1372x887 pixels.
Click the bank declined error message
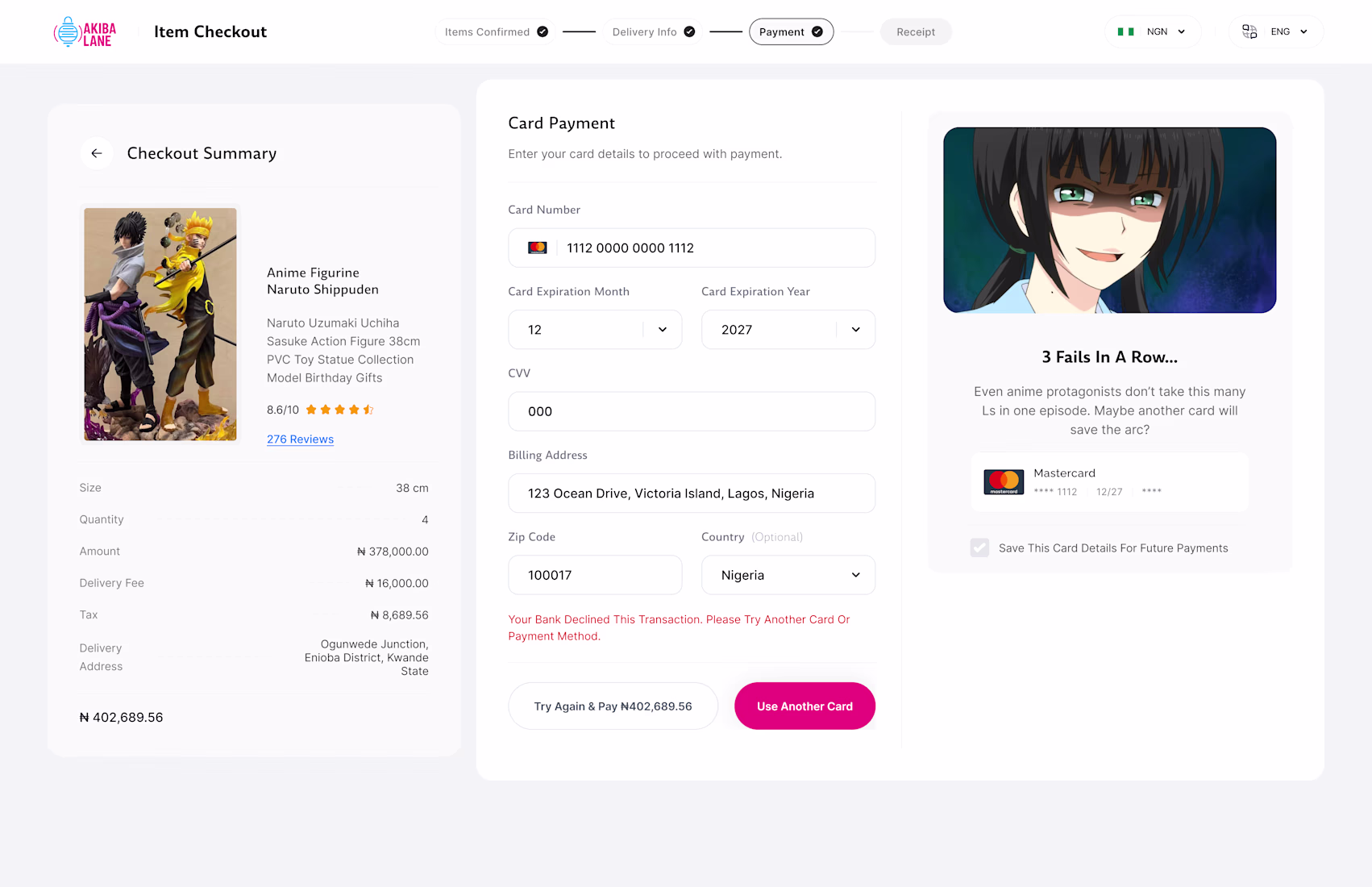coord(679,627)
